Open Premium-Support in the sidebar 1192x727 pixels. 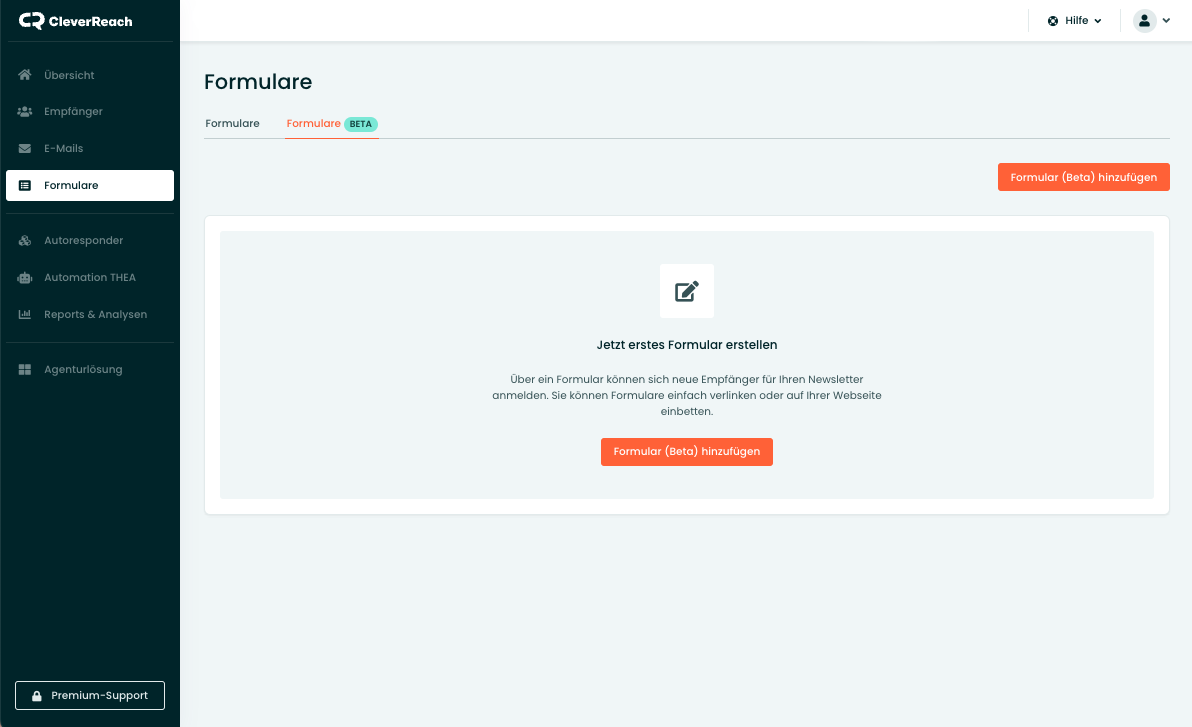click(x=90, y=695)
